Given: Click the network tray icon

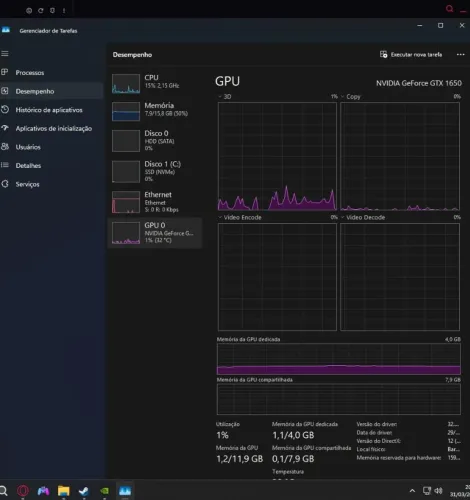Looking at the screenshot, I should click(x=427, y=491).
